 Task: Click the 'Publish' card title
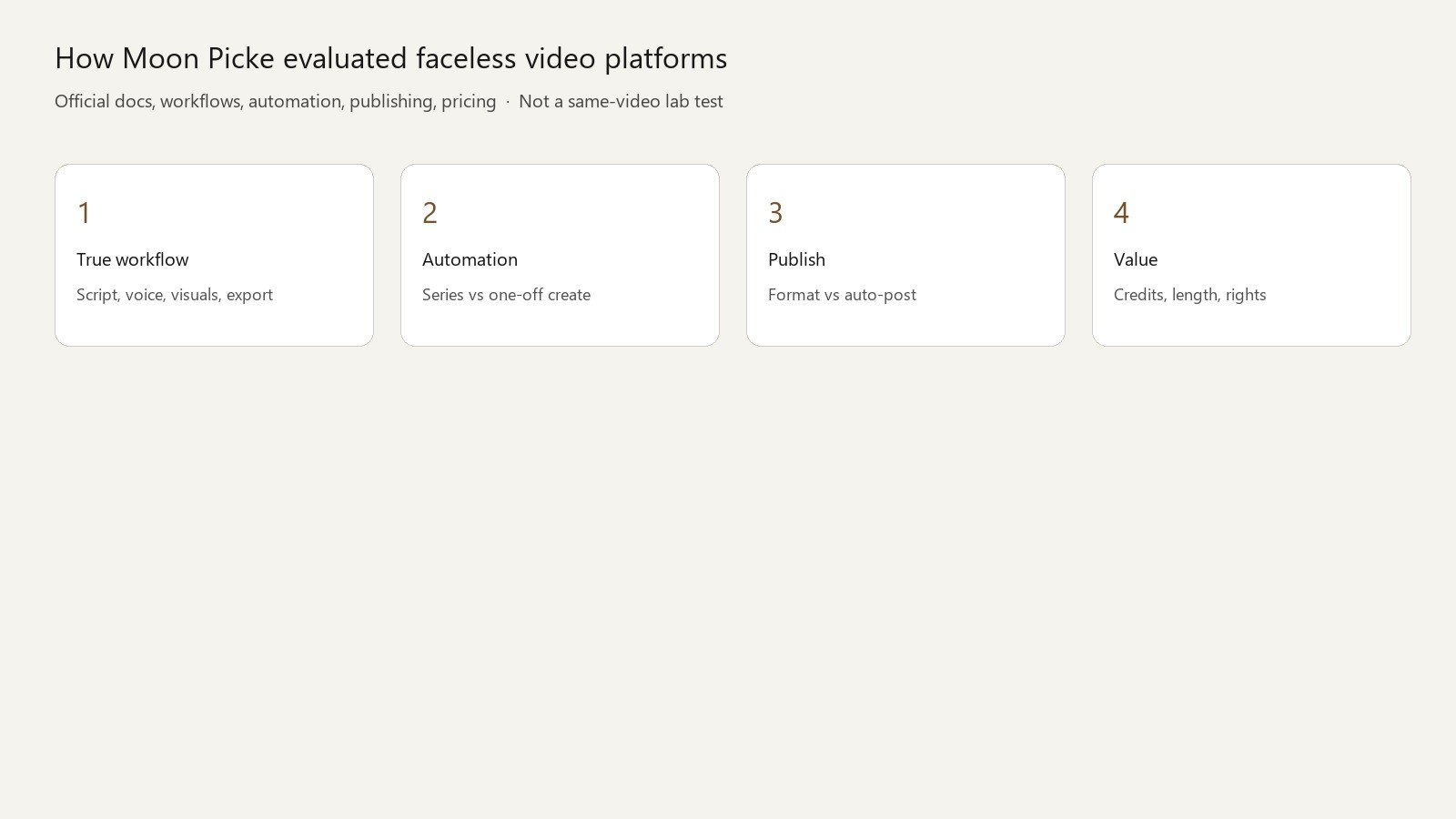pyautogui.click(x=796, y=259)
